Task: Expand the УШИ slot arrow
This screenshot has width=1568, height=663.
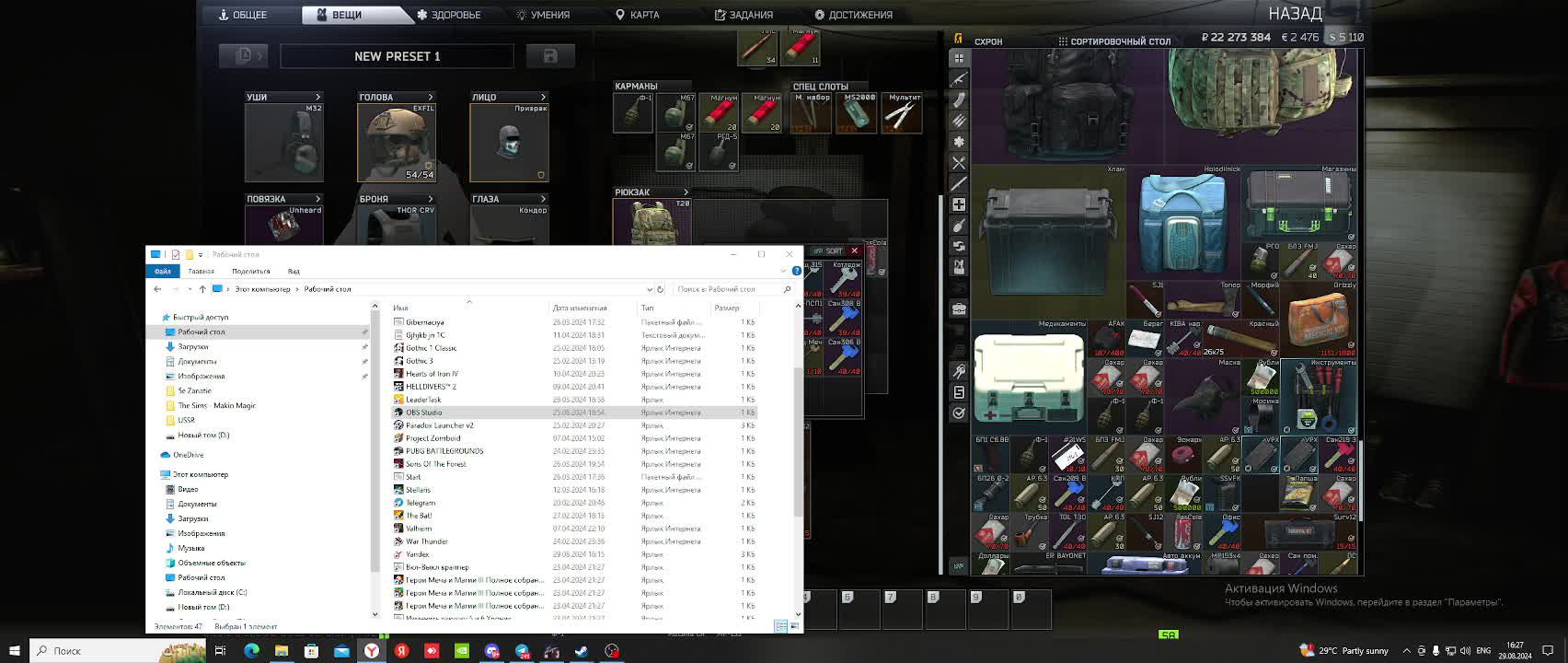Action: click(x=318, y=97)
